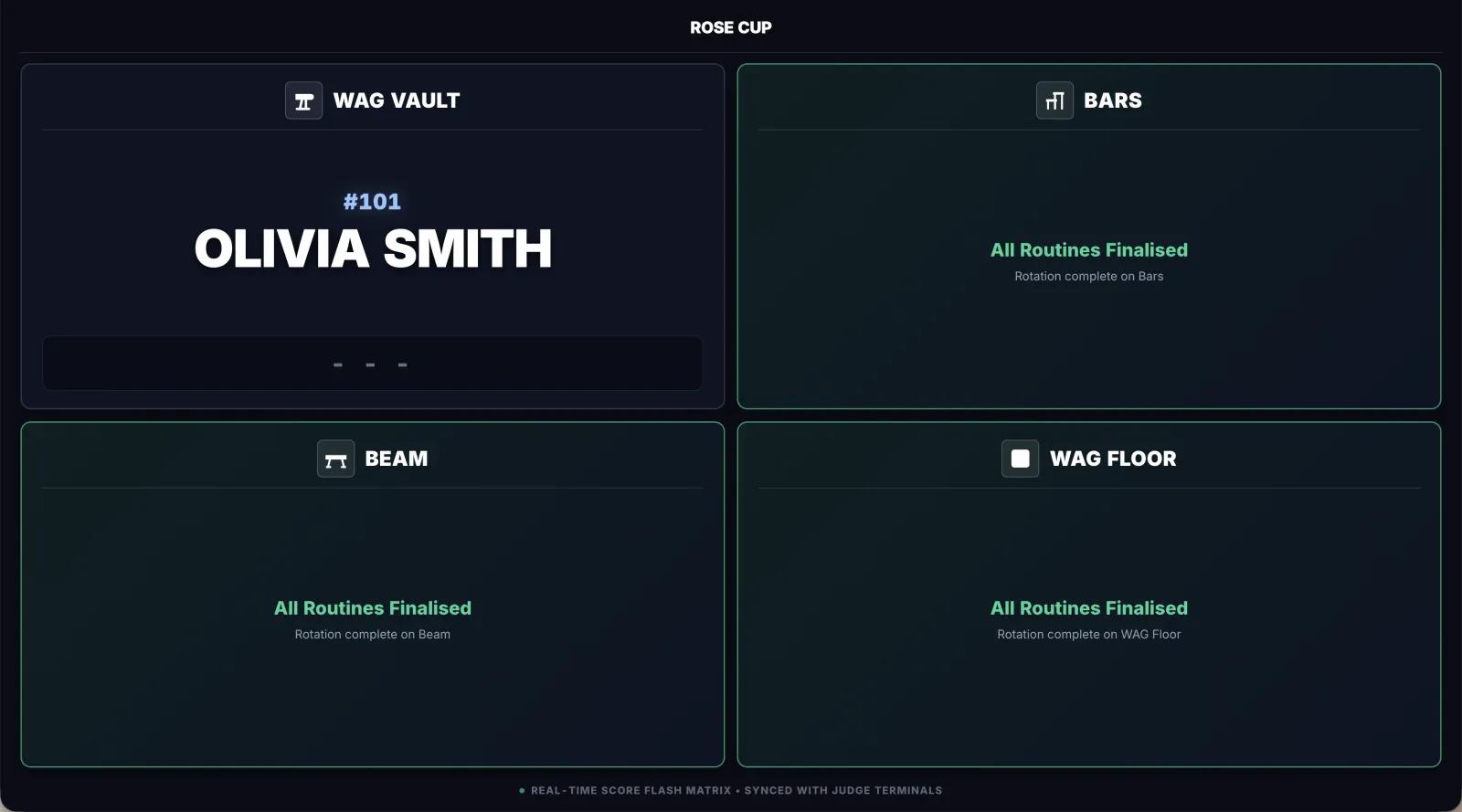The image size is (1462, 812).
Task: Click the Bars apparatus icon
Action: tap(1054, 100)
